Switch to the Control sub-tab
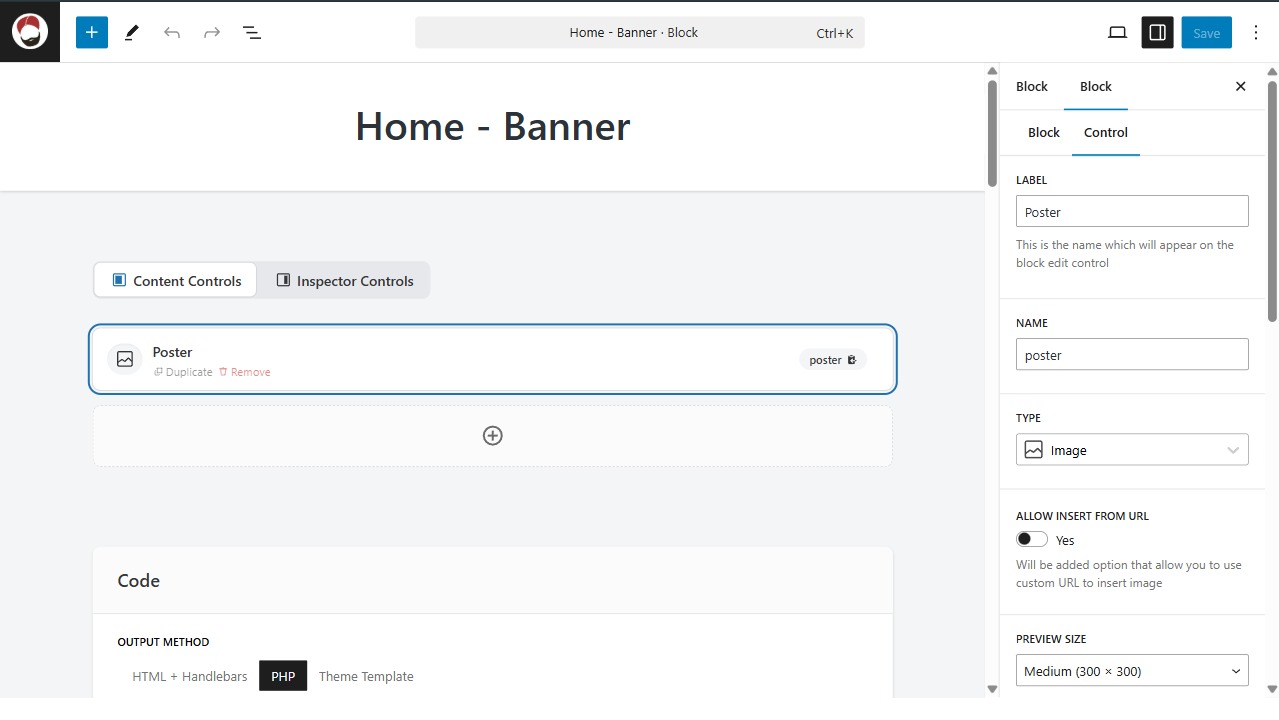The image size is (1279, 720). click(1105, 132)
